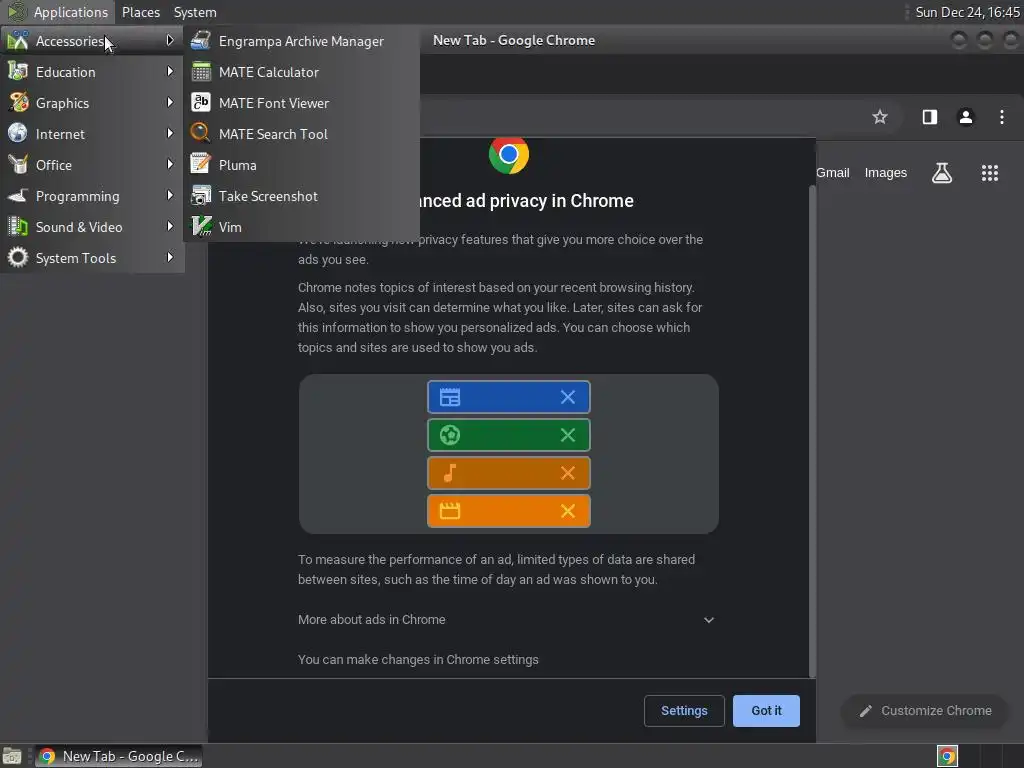Click the Education category icon

tap(18, 72)
